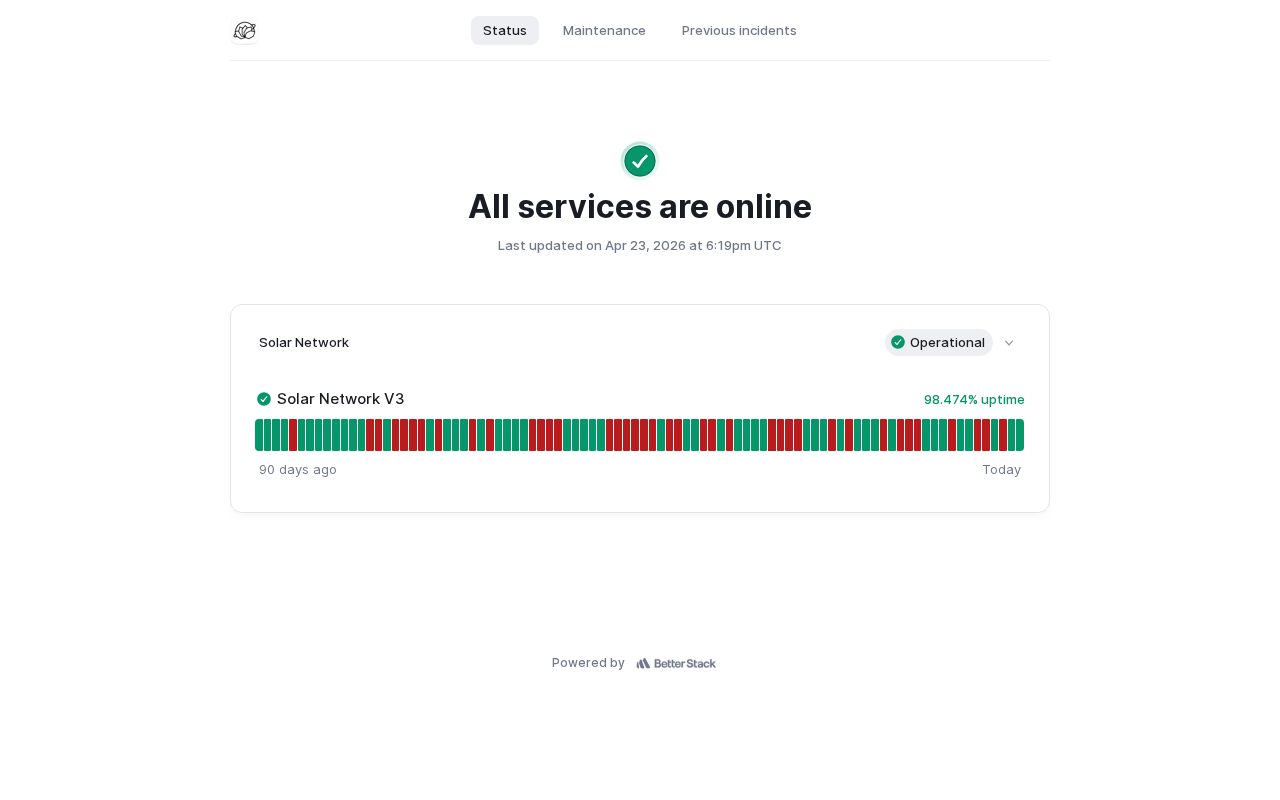Click the check icon beside Solar Network V3
Screen dimensions: 1280x800
click(x=264, y=399)
